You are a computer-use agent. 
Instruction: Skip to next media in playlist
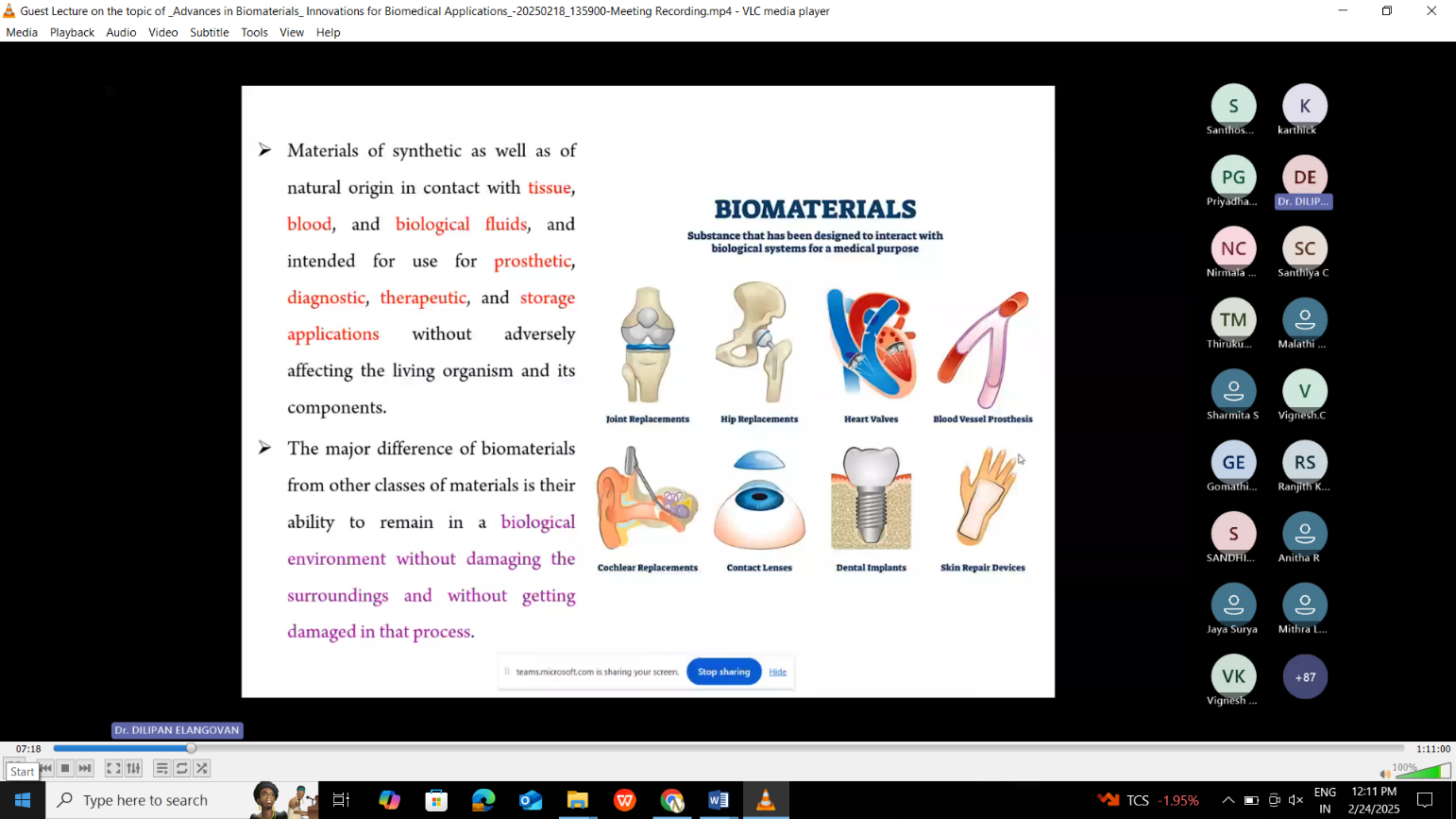85,769
